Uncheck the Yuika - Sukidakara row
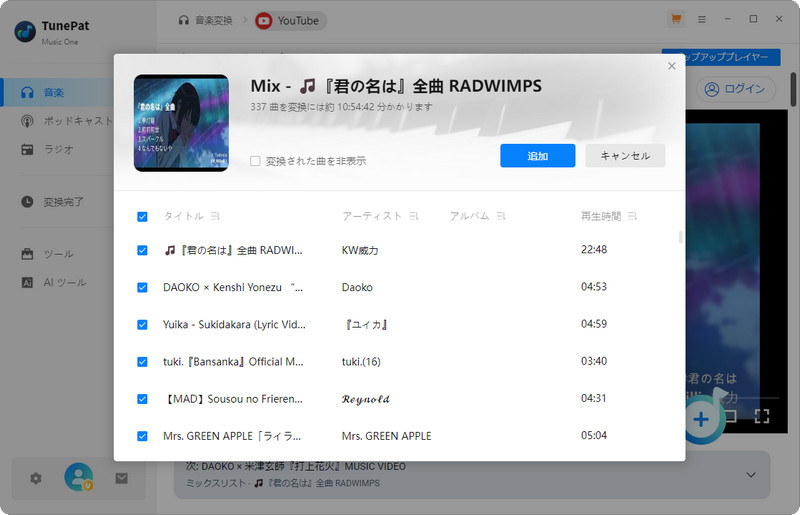The height and width of the screenshot is (515, 800). coord(142,325)
